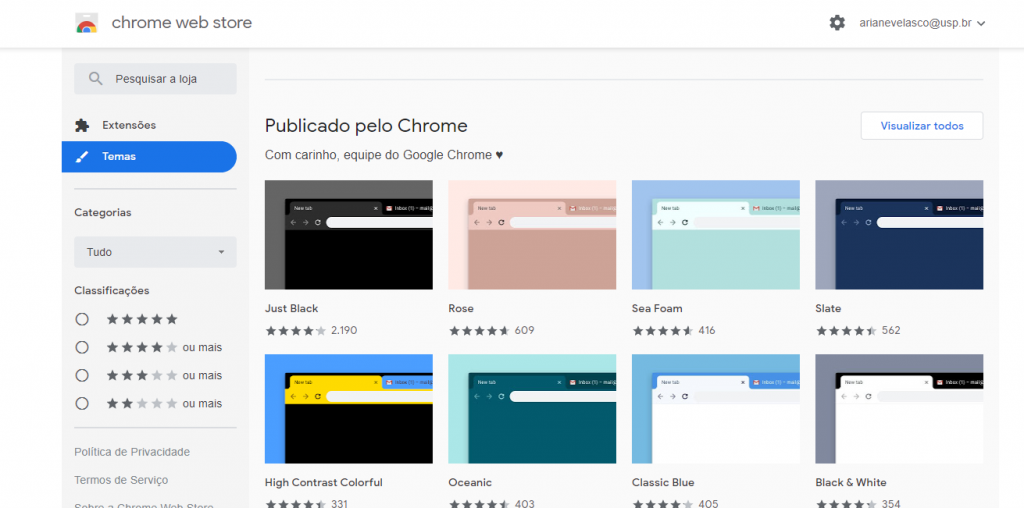
Task: Select four stars ou mais radio button
Action: pyautogui.click(x=82, y=347)
